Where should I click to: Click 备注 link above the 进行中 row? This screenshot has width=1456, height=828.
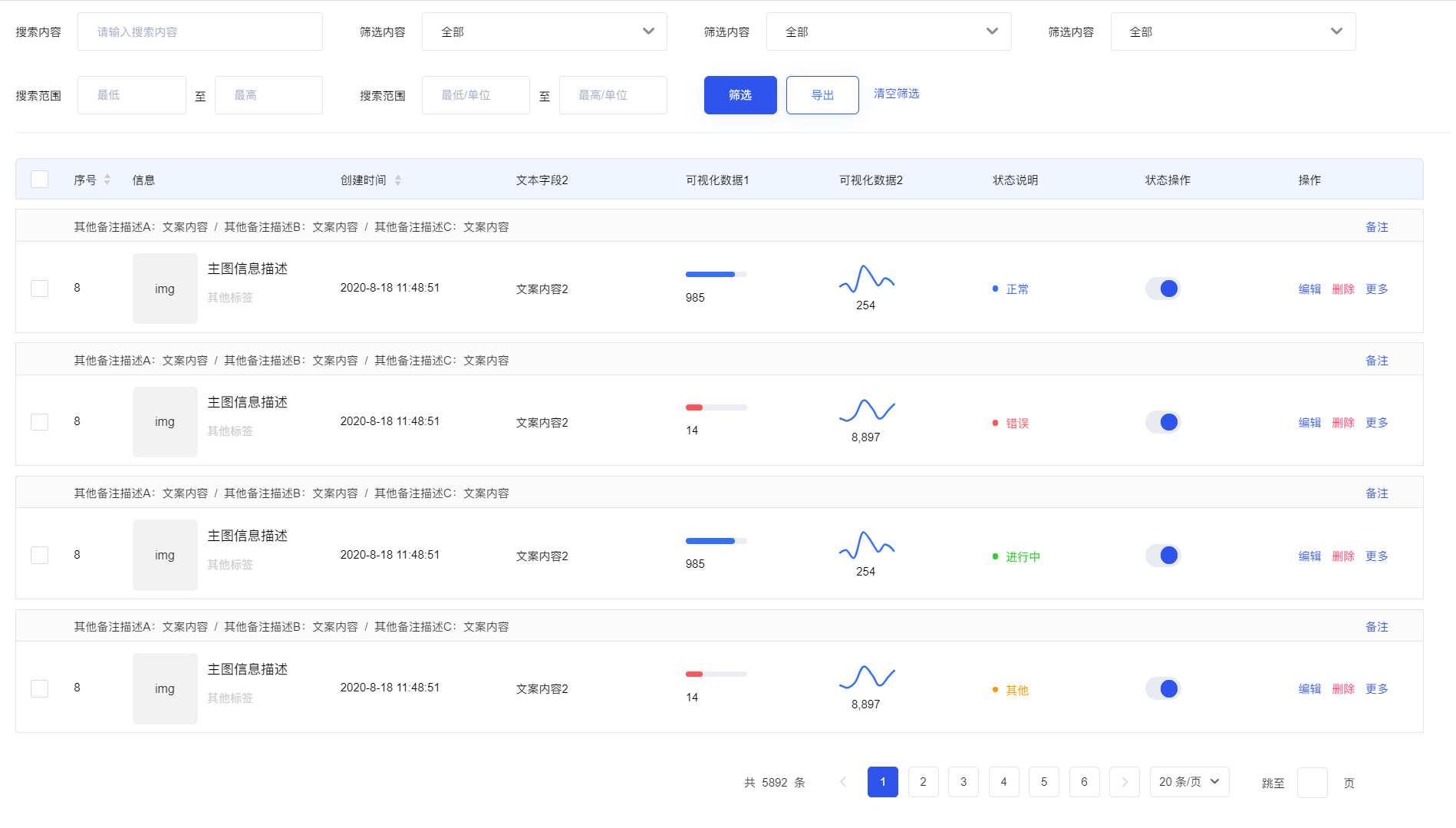(1377, 493)
